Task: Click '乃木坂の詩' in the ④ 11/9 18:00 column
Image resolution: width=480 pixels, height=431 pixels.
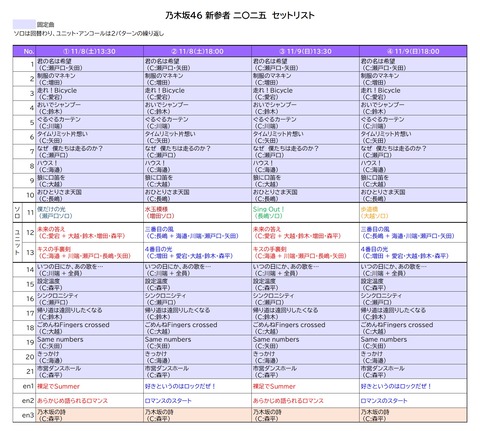Action: point(375,412)
